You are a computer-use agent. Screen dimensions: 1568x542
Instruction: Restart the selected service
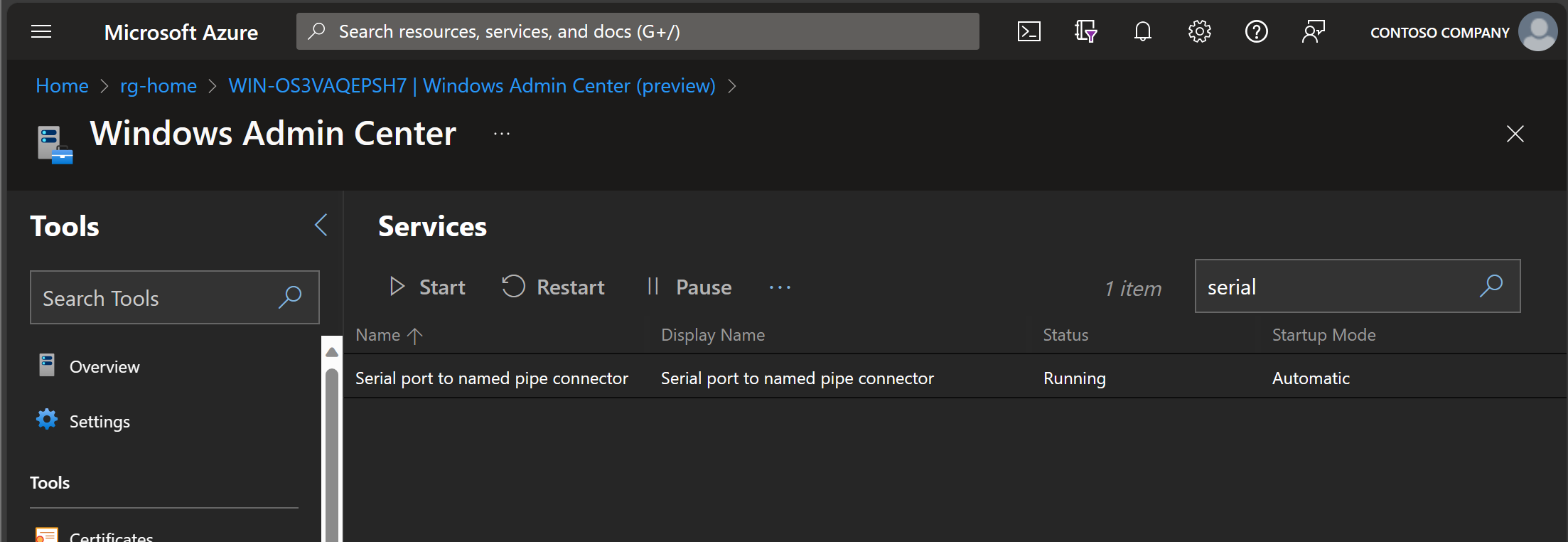point(553,287)
